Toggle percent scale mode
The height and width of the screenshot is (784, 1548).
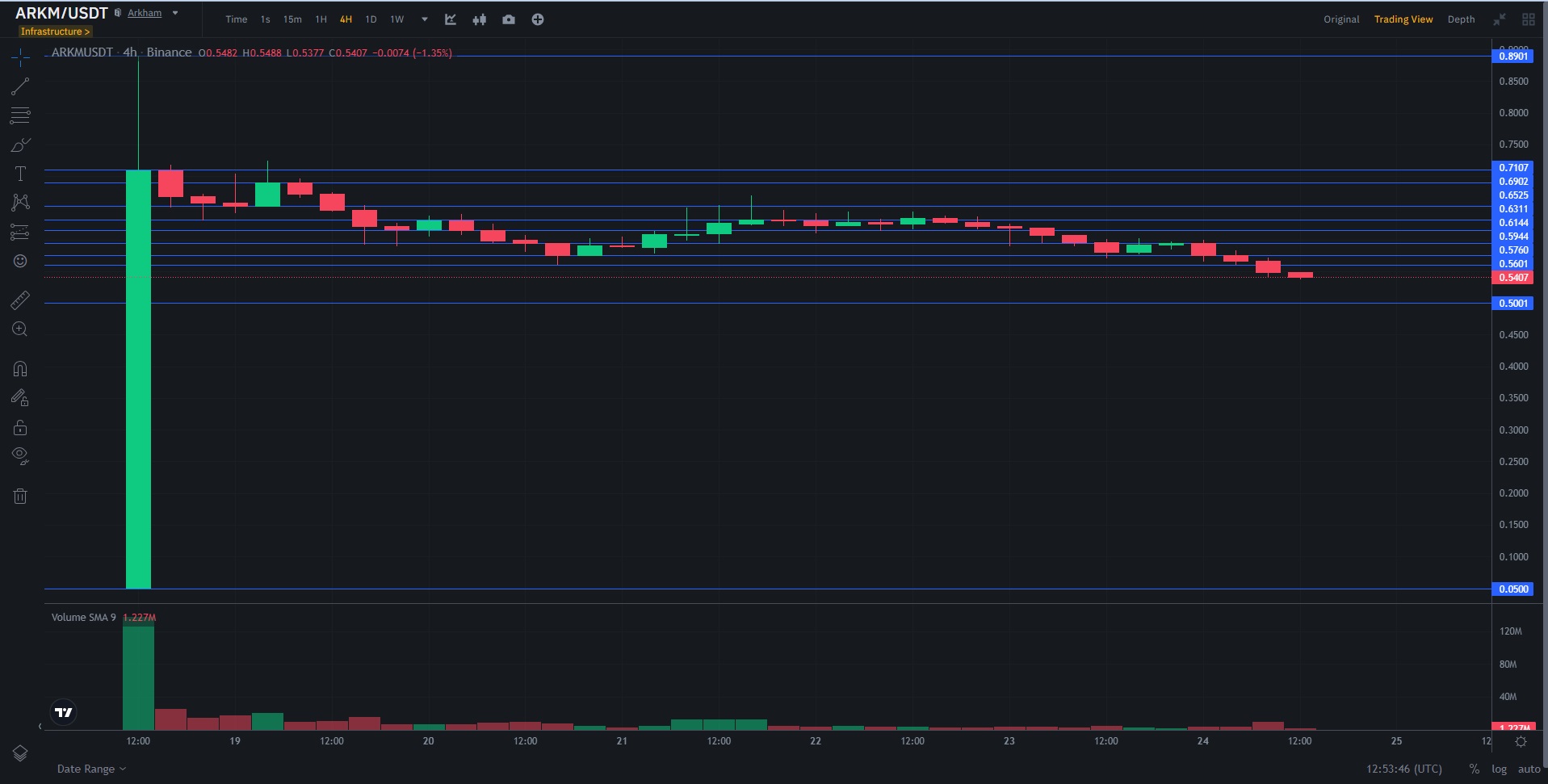(1475, 769)
